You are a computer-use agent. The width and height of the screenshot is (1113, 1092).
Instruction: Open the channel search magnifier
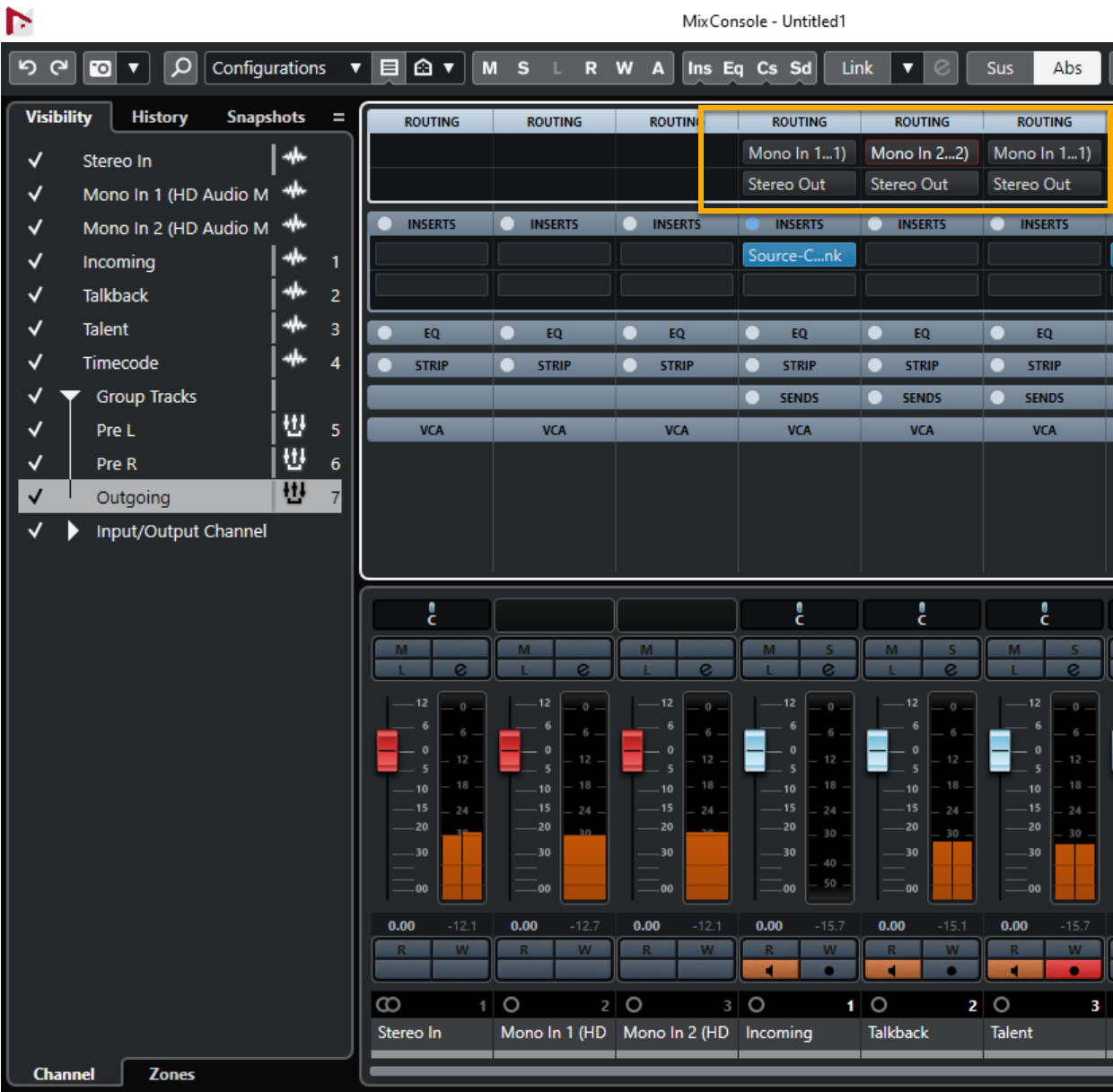181,68
